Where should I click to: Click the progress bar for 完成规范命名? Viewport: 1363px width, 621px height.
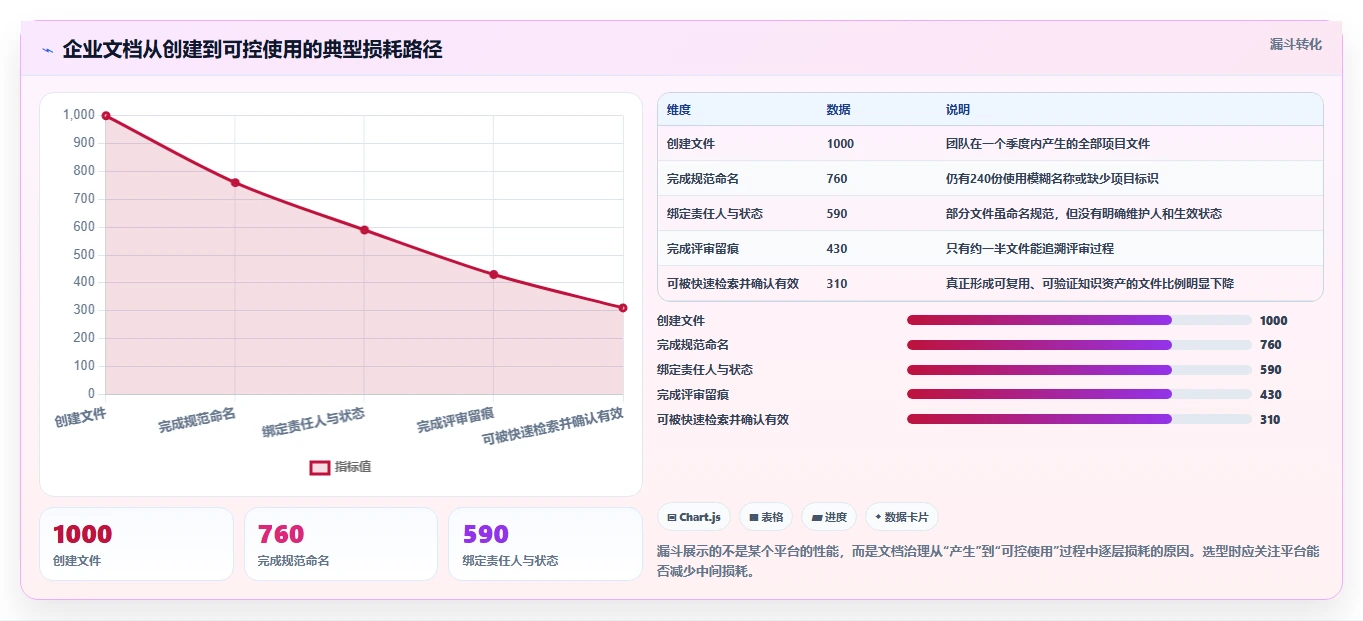pos(1079,345)
